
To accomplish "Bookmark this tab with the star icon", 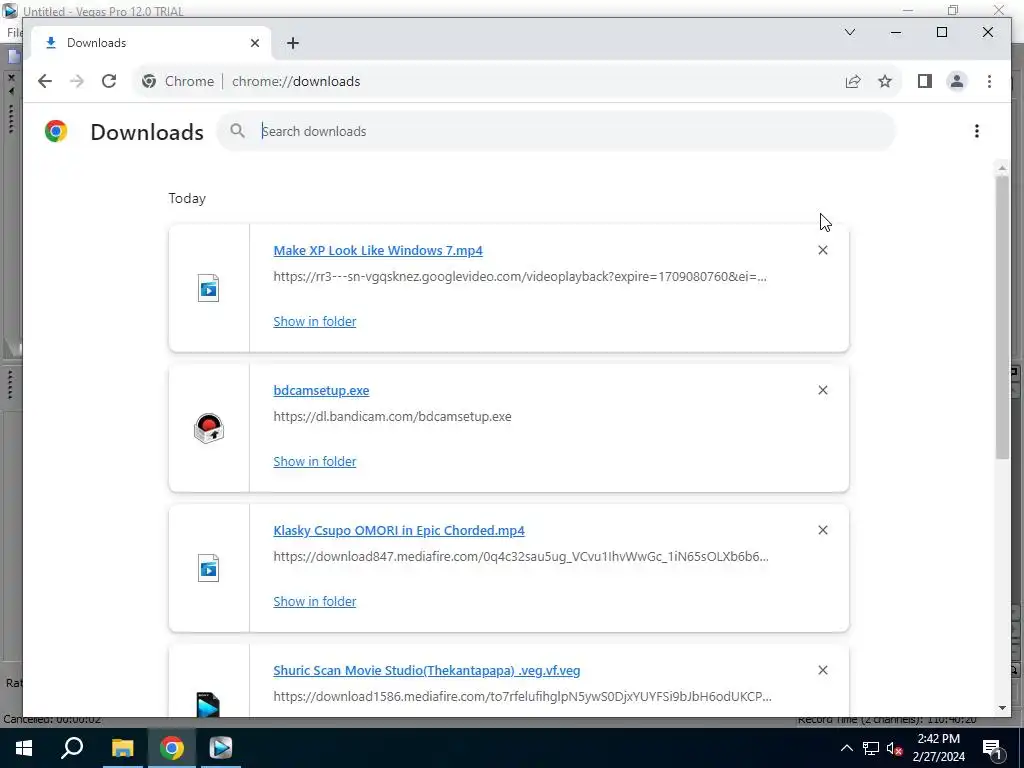I will [885, 81].
